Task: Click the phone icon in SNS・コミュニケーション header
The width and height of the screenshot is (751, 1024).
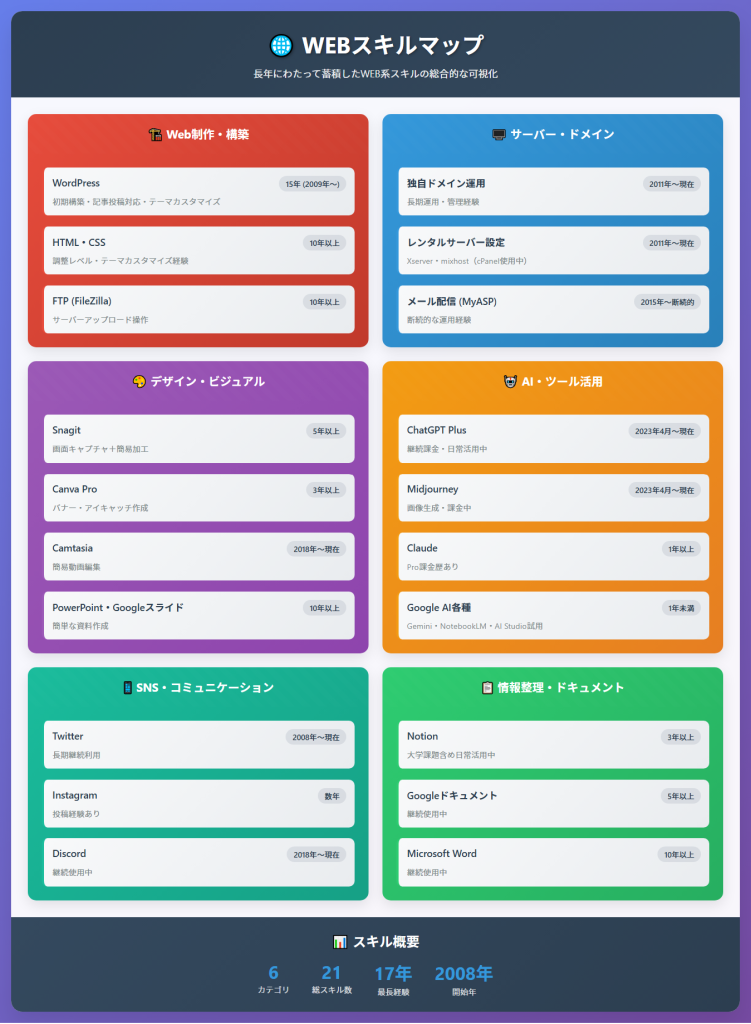Action: tap(128, 687)
